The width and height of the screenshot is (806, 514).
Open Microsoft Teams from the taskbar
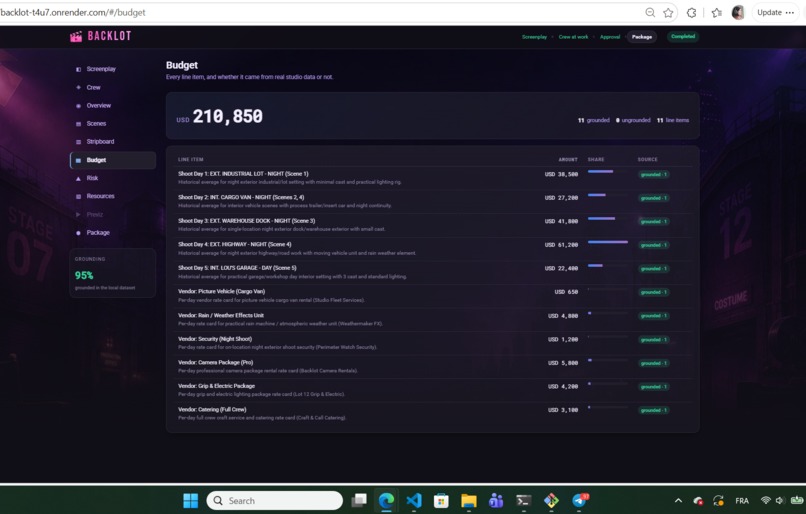point(496,500)
